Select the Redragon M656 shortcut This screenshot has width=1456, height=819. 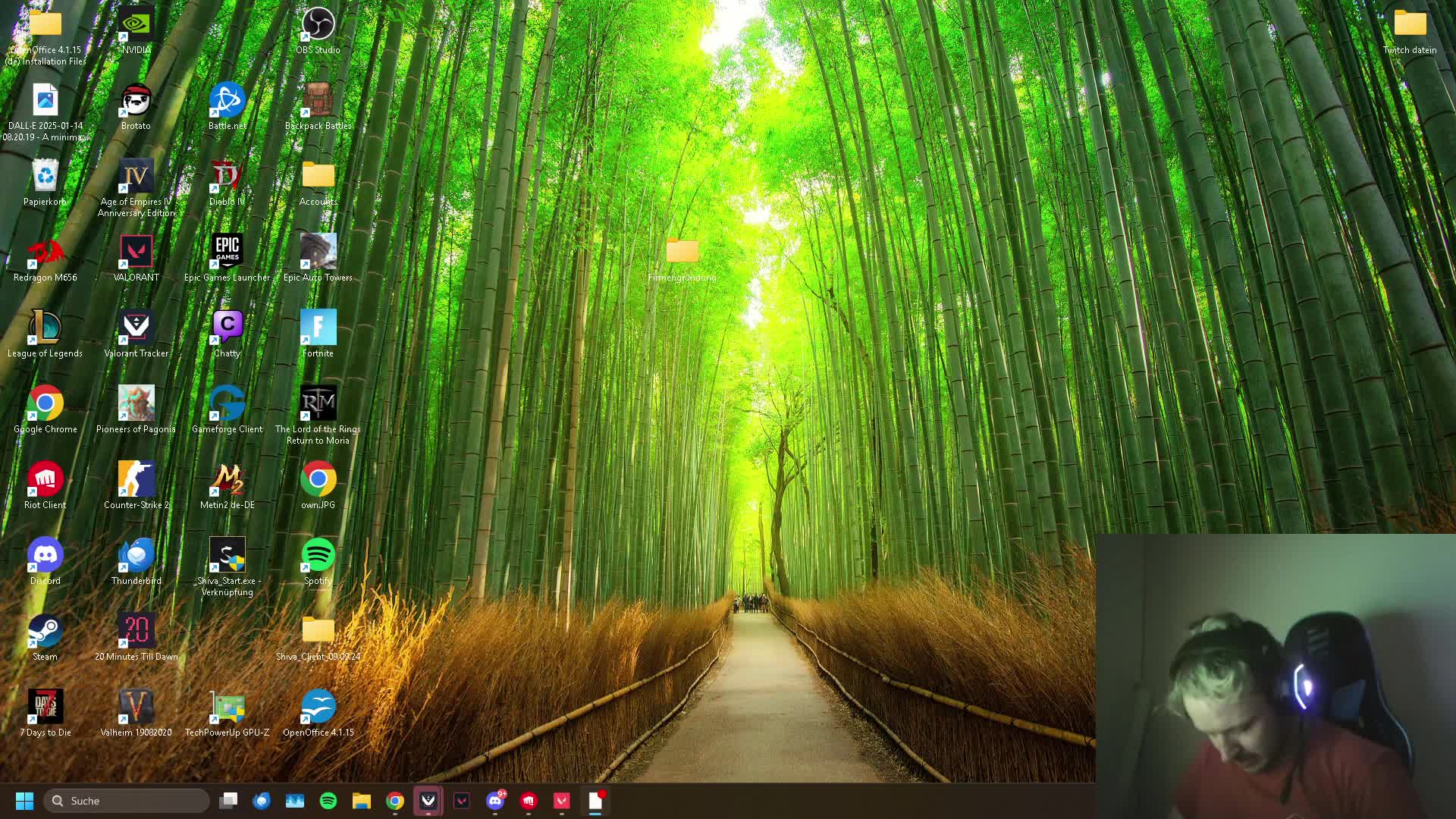click(45, 258)
